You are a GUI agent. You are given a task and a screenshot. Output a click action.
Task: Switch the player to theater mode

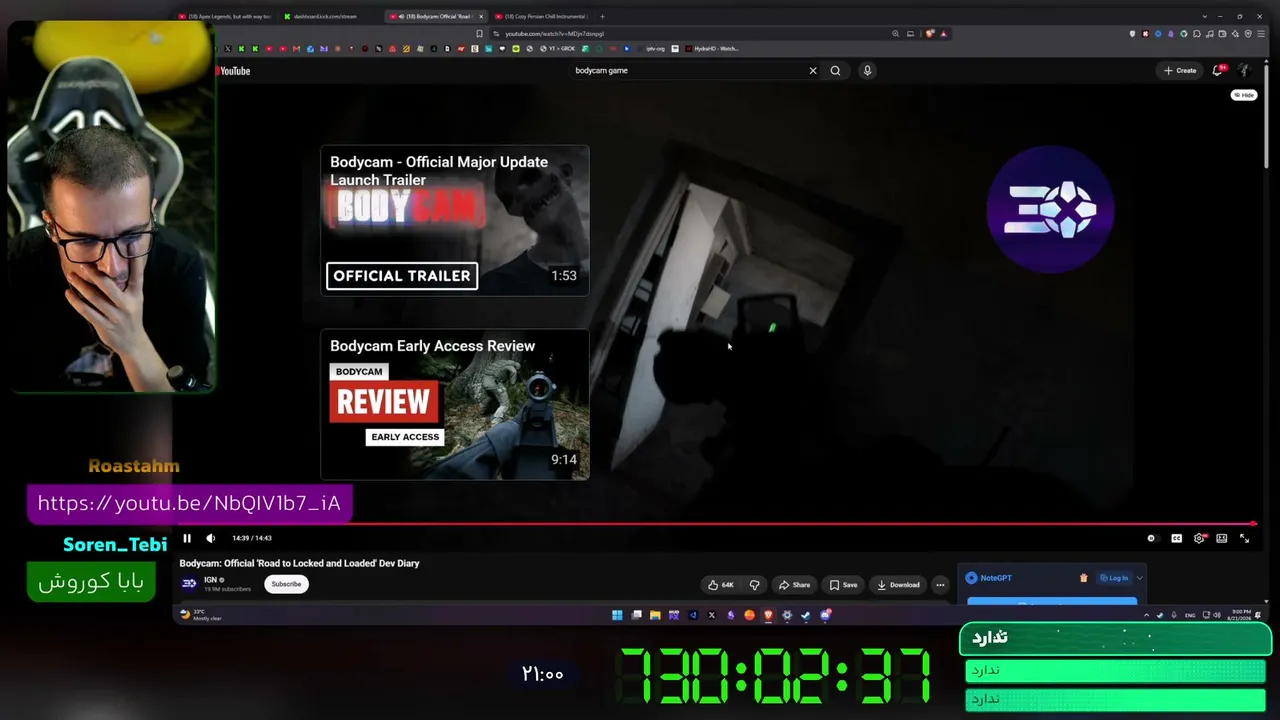coord(1221,538)
